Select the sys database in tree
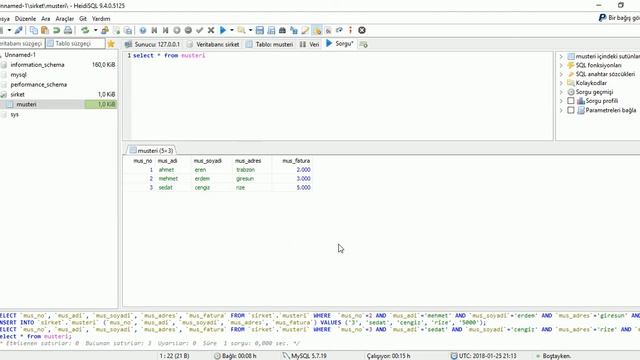Screen dimensions: 640x360 [15, 114]
